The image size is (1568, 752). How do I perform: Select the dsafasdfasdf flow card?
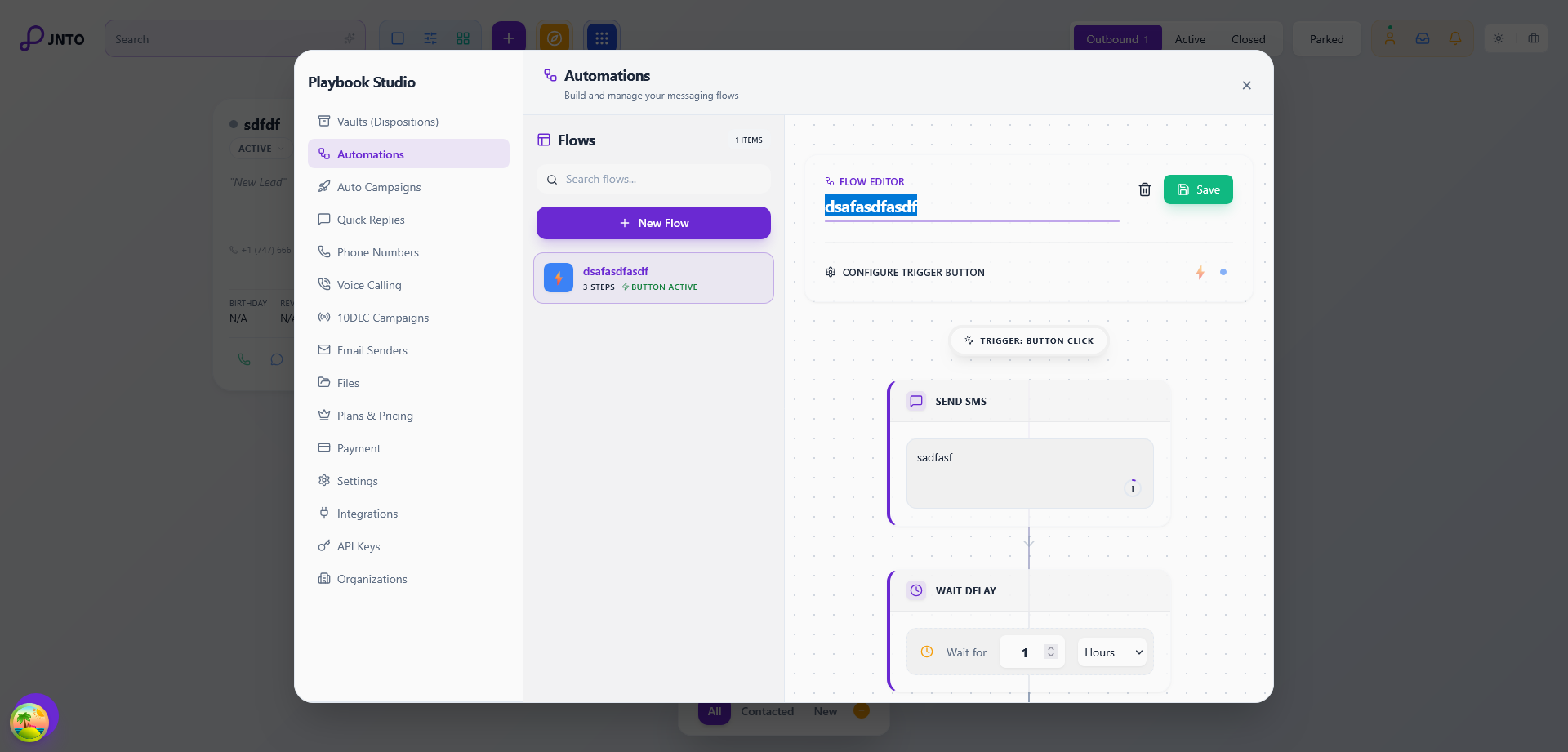coord(653,278)
